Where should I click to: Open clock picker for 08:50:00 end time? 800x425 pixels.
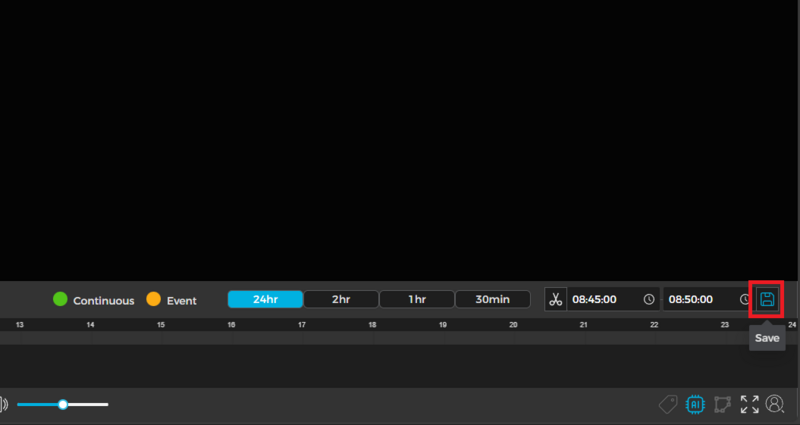[744, 299]
